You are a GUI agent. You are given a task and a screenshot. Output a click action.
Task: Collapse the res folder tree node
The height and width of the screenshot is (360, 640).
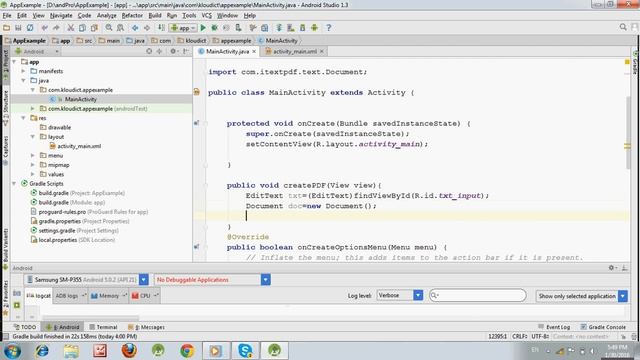(x=24, y=118)
